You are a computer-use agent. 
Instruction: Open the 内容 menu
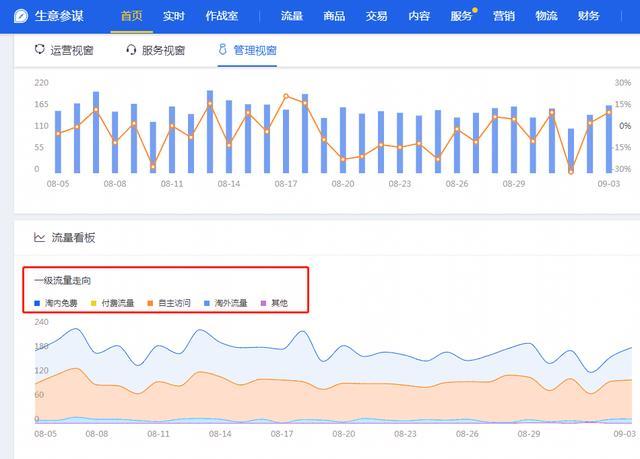tap(419, 16)
